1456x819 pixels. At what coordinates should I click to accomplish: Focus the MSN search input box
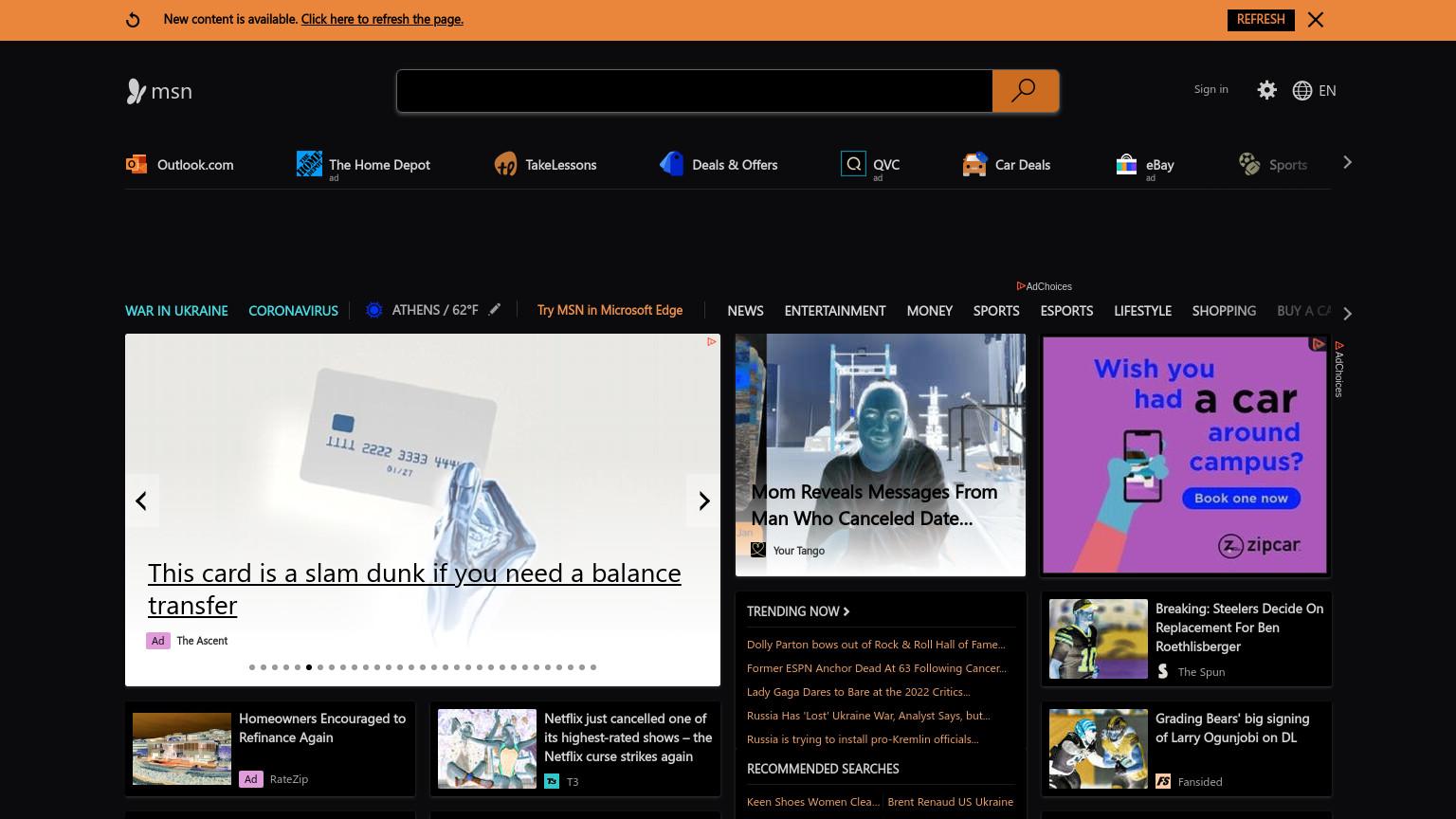coord(695,91)
